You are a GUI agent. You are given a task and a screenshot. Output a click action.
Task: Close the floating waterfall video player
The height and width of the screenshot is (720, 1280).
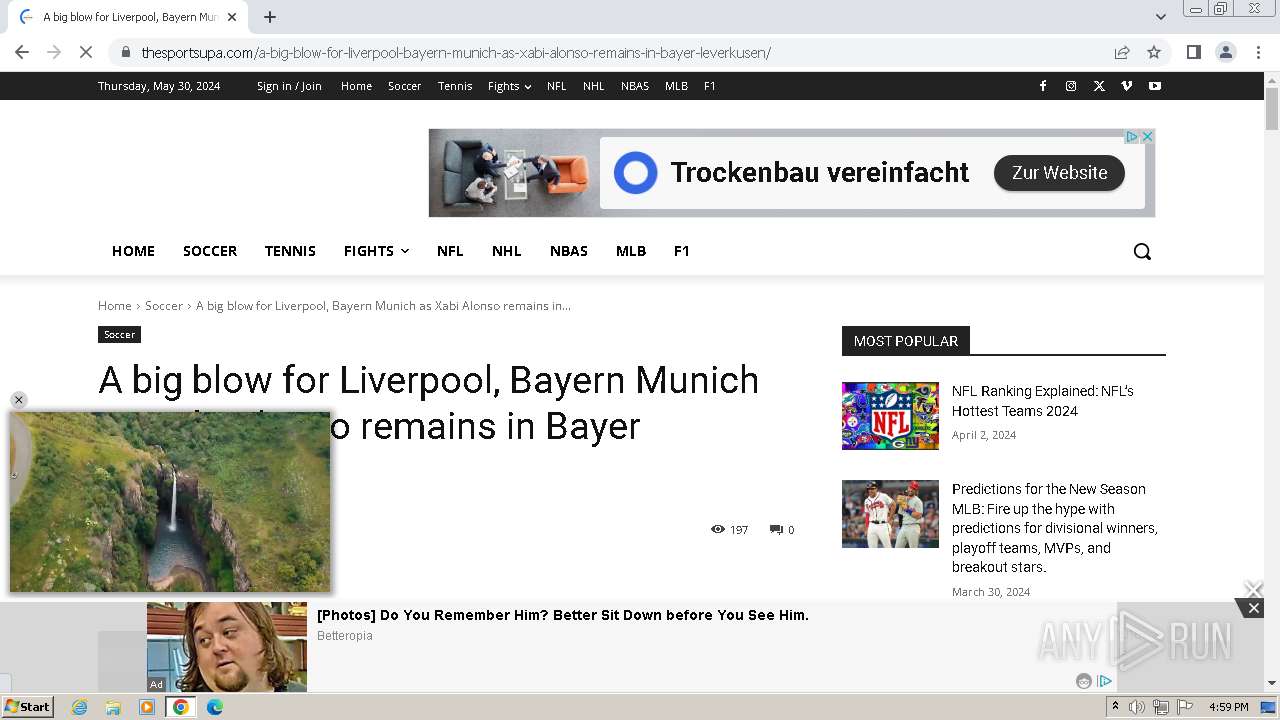[x=18, y=400]
